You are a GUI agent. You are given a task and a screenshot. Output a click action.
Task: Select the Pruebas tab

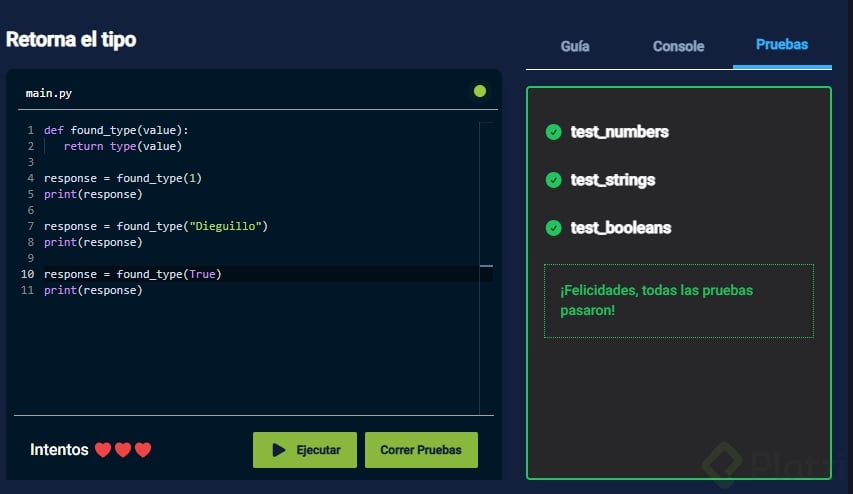pos(782,44)
